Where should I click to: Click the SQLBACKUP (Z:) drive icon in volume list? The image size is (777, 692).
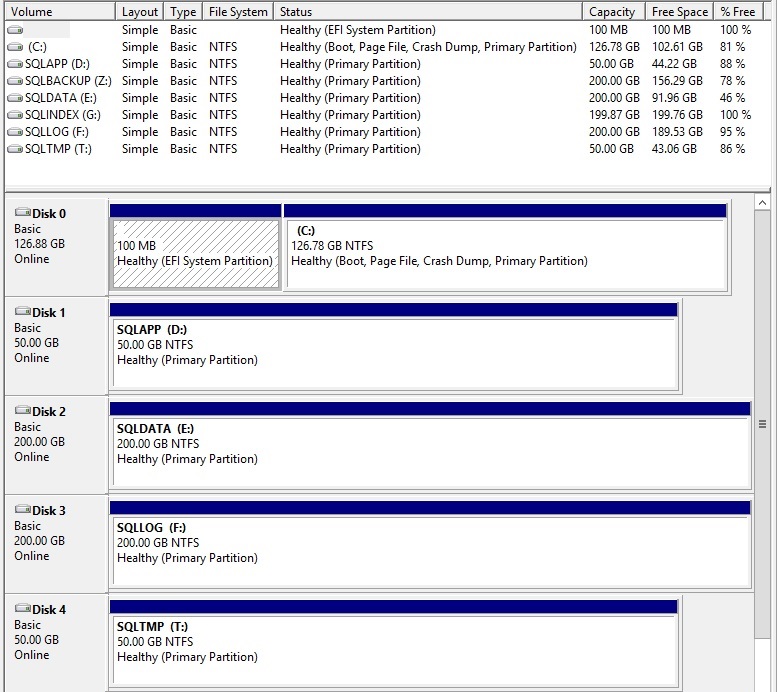(15, 81)
